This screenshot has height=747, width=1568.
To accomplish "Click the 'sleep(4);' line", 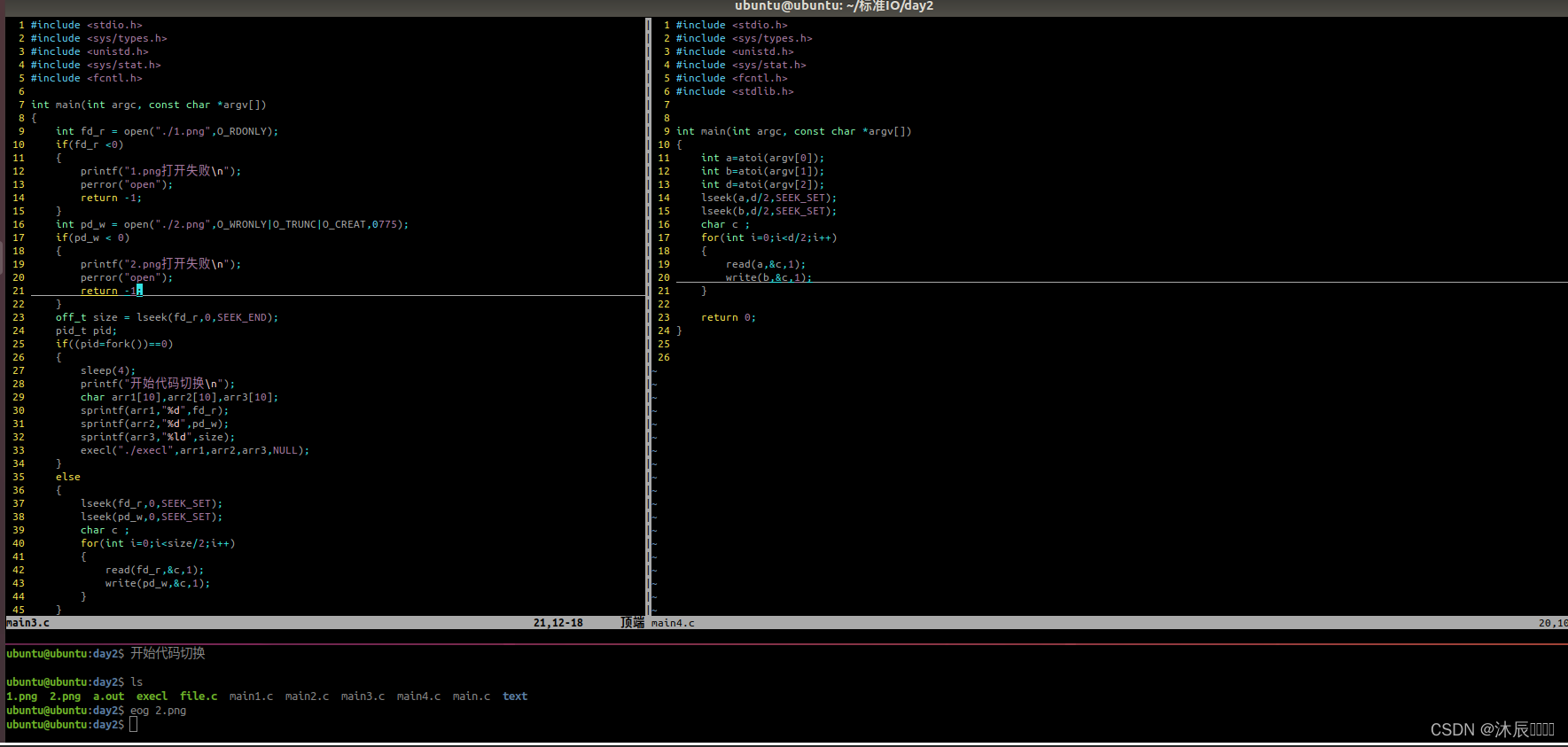I will pyautogui.click(x=108, y=370).
